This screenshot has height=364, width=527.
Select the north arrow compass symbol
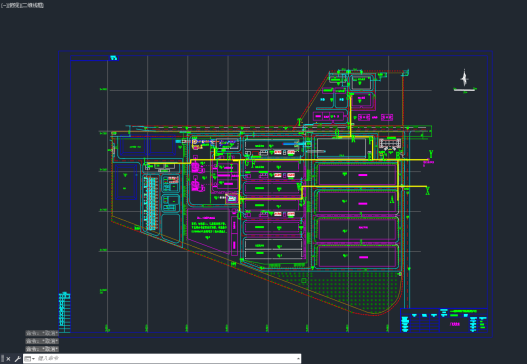pos(464,78)
